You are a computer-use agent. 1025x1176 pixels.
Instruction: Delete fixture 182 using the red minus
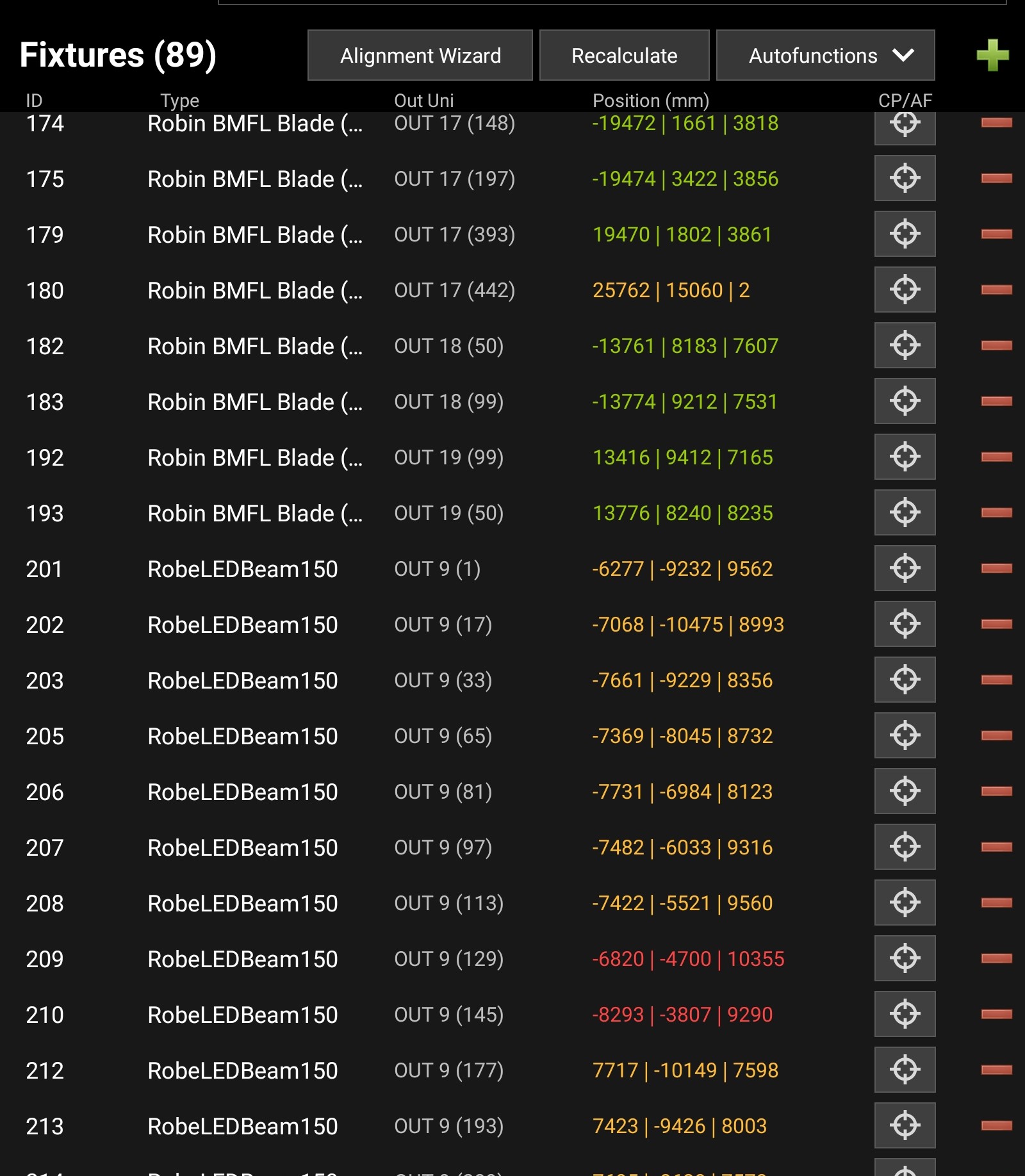point(996,345)
